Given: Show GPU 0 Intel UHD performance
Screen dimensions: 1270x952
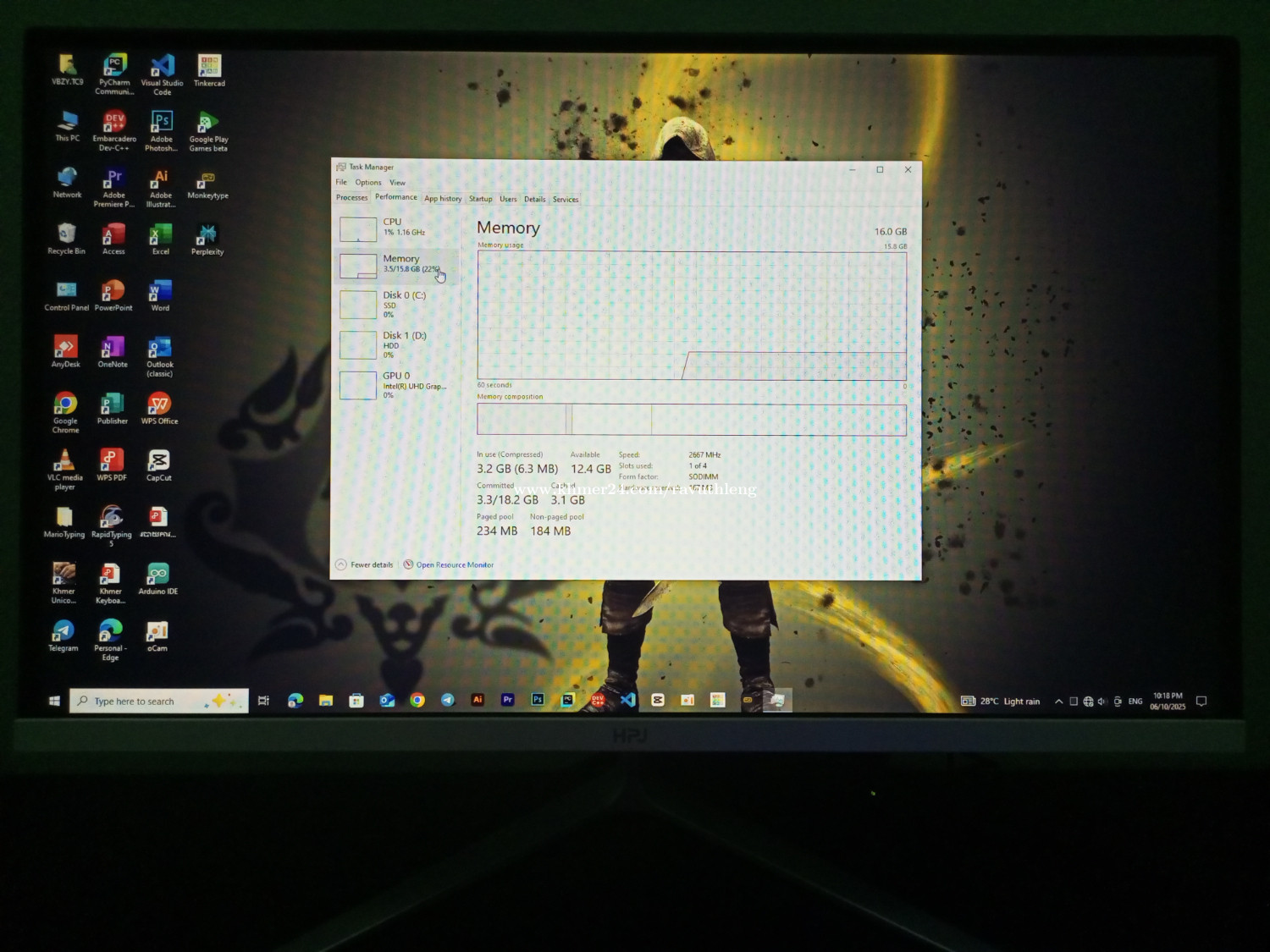Looking at the screenshot, I should point(398,385).
